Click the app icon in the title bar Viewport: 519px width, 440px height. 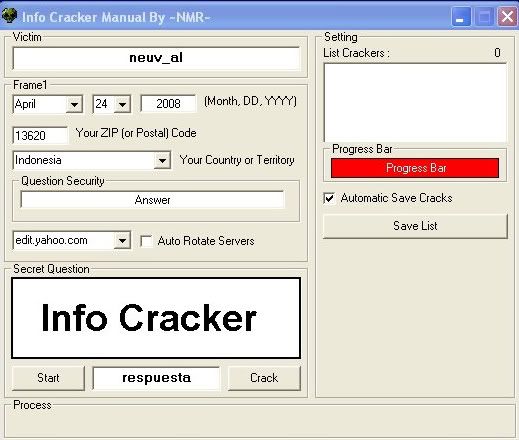8,16
